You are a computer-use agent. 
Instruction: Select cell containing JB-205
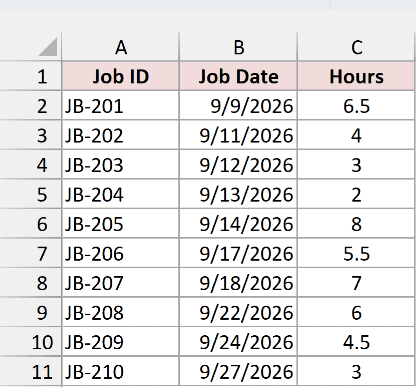[x=121, y=224]
